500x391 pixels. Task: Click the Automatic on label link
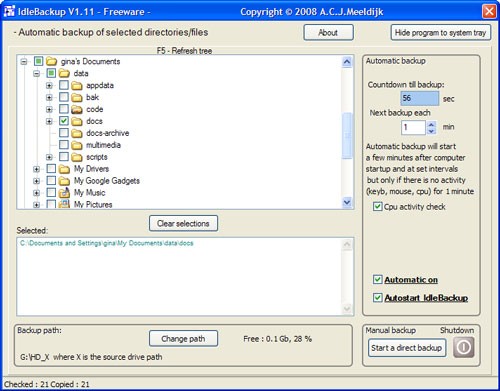click(x=411, y=280)
